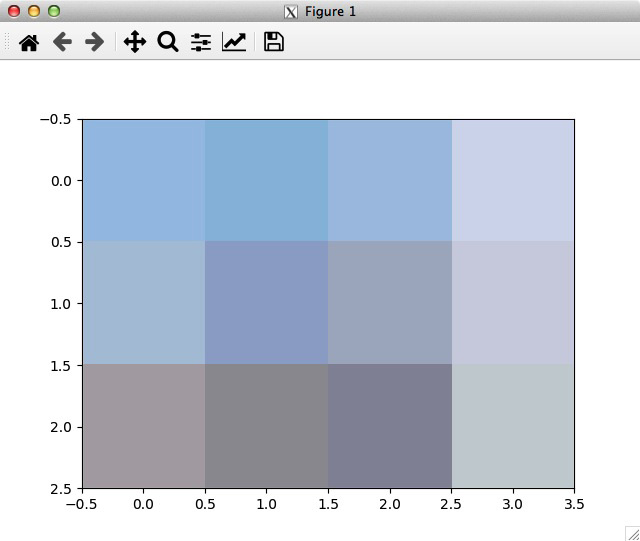Click the X11 icon beside the title
640x541 pixels.
pos(291,12)
